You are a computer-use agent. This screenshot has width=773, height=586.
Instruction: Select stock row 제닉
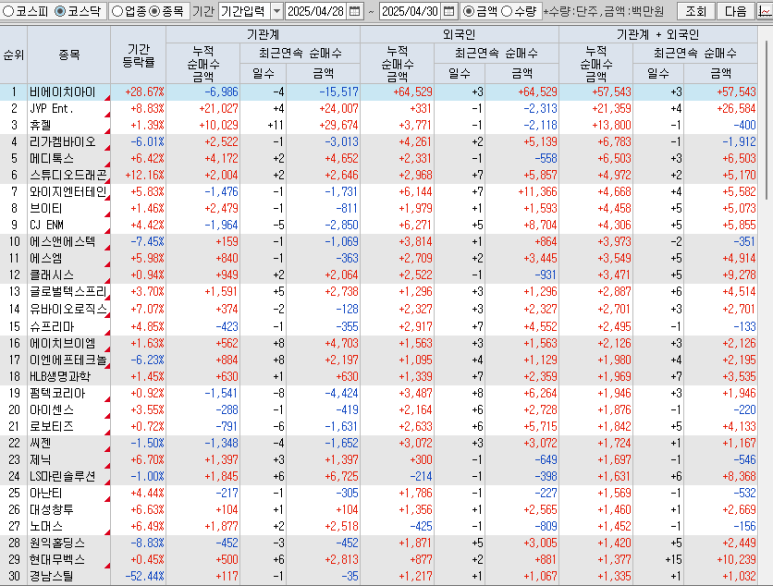click(379, 460)
